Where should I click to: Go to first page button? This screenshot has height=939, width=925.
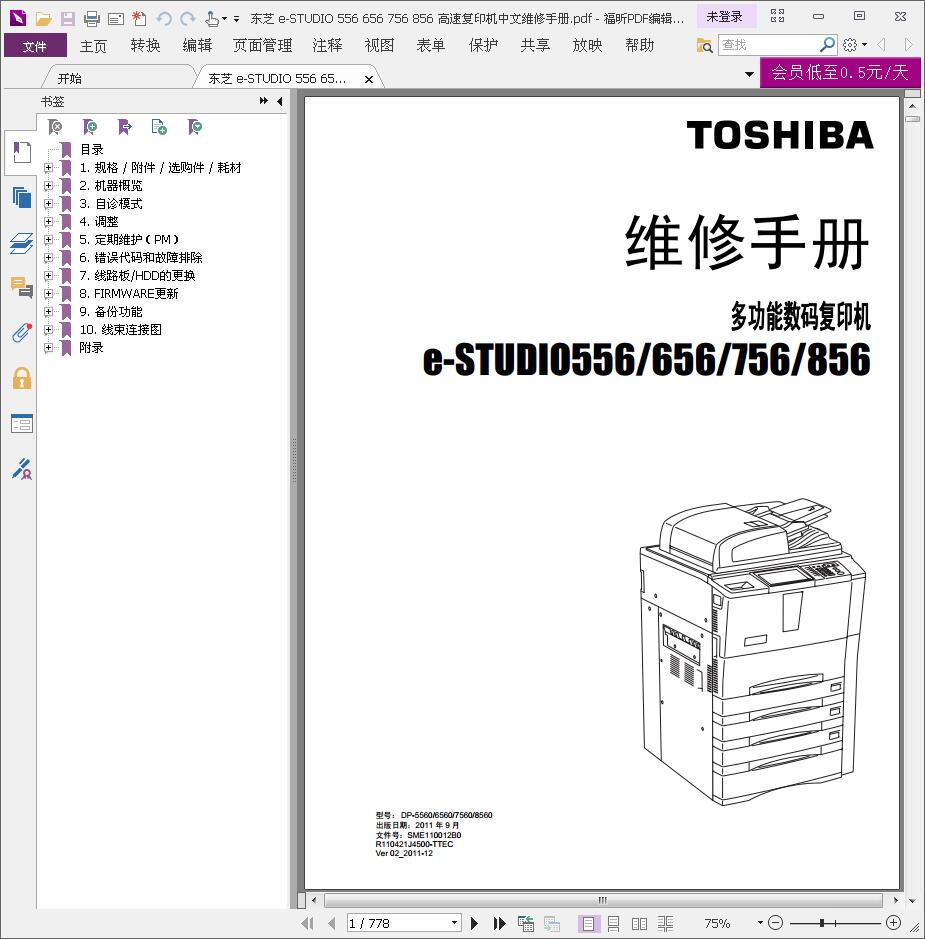[308, 923]
